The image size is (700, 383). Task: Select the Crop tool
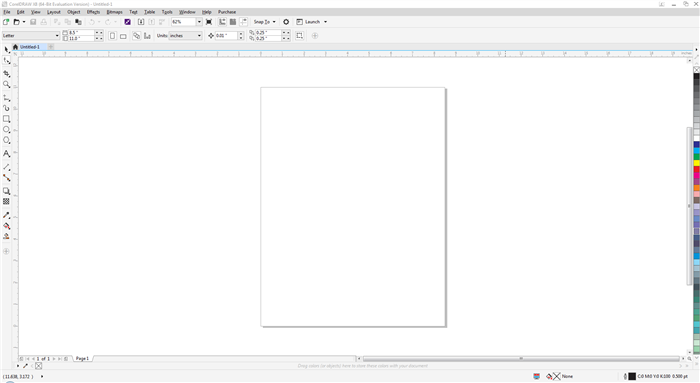[6, 73]
